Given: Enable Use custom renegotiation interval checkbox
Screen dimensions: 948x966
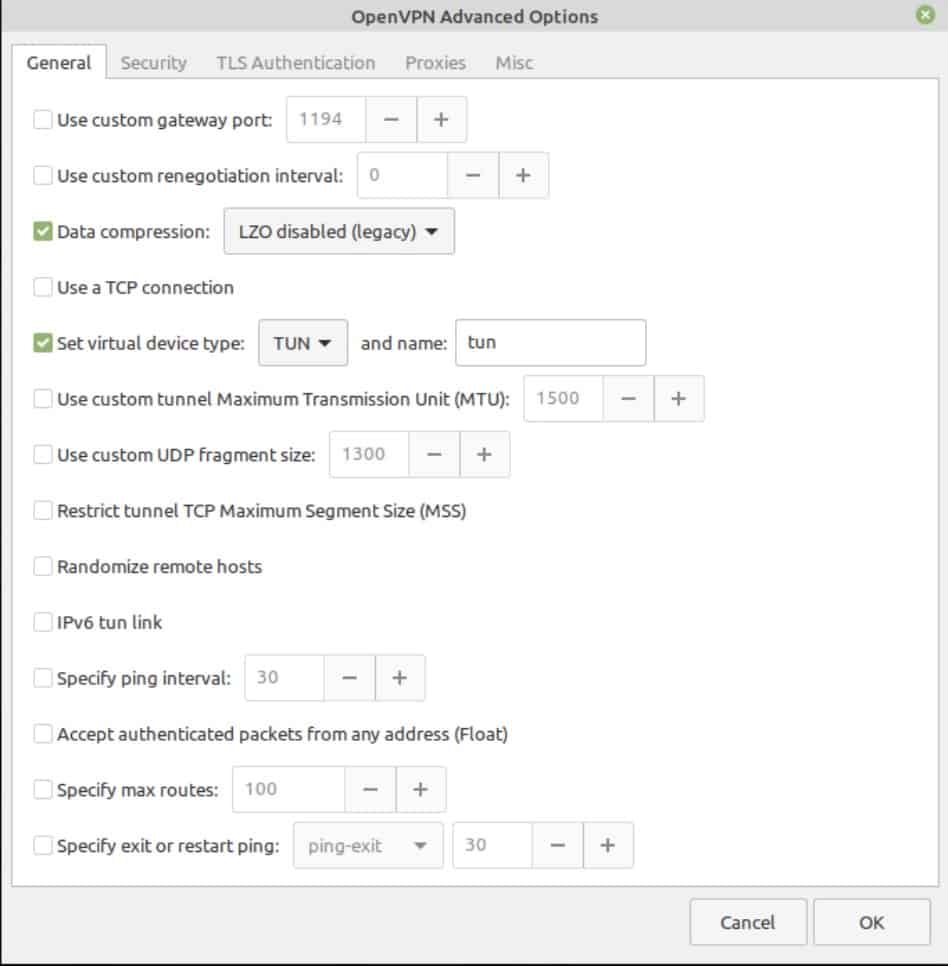Looking at the screenshot, I should click(43, 176).
